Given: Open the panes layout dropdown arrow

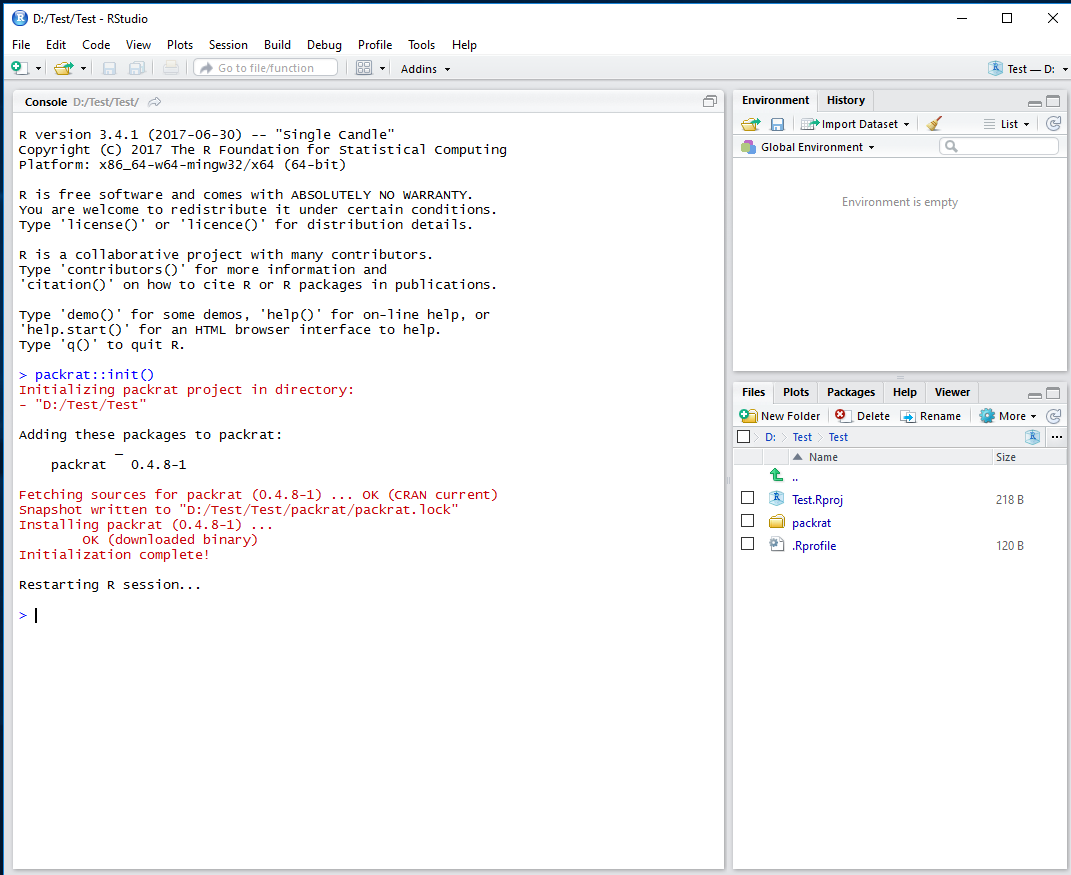Looking at the screenshot, I should coord(382,69).
